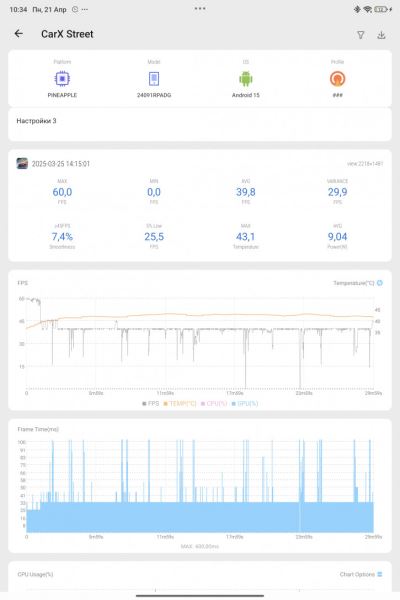Tap the Android 15 robot icon

tap(246, 79)
